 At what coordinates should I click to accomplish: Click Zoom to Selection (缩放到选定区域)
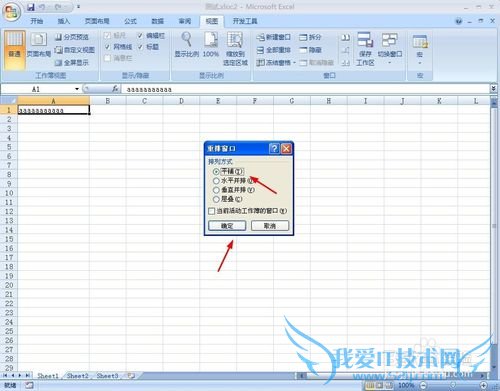[x=235, y=49]
